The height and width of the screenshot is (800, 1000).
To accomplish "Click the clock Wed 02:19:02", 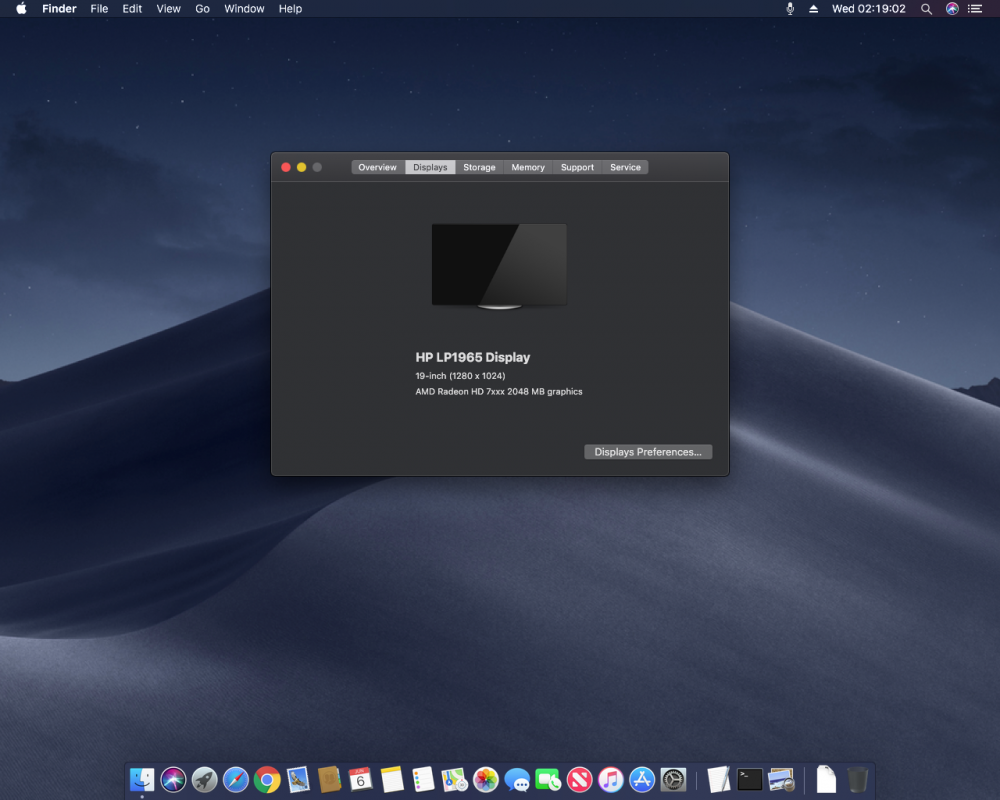I will coord(869,9).
